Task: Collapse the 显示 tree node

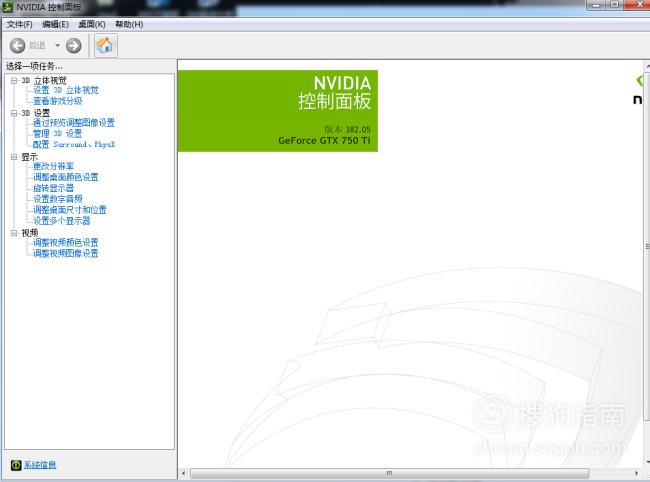Action: click(14, 157)
